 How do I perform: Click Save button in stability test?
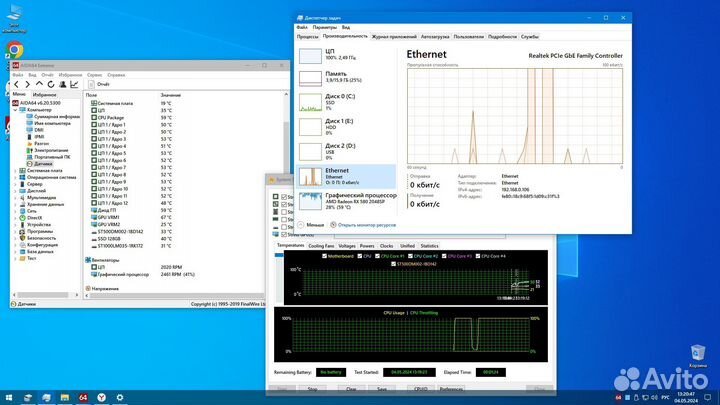(x=382, y=389)
